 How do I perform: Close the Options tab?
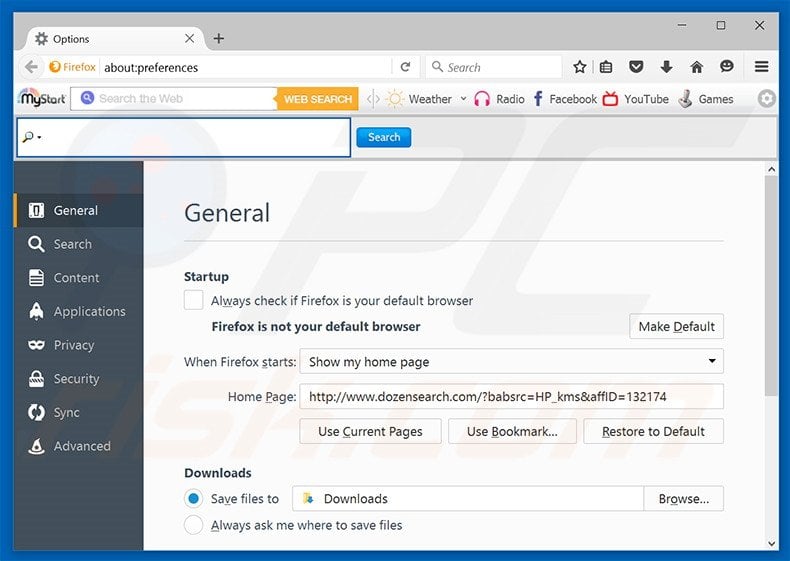pyautogui.click(x=189, y=38)
